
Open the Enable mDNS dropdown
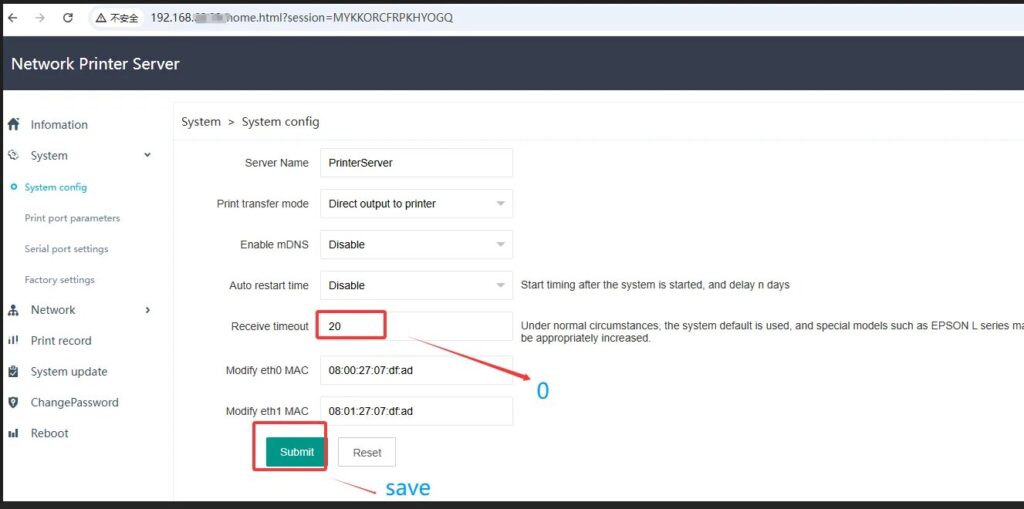point(416,244)
